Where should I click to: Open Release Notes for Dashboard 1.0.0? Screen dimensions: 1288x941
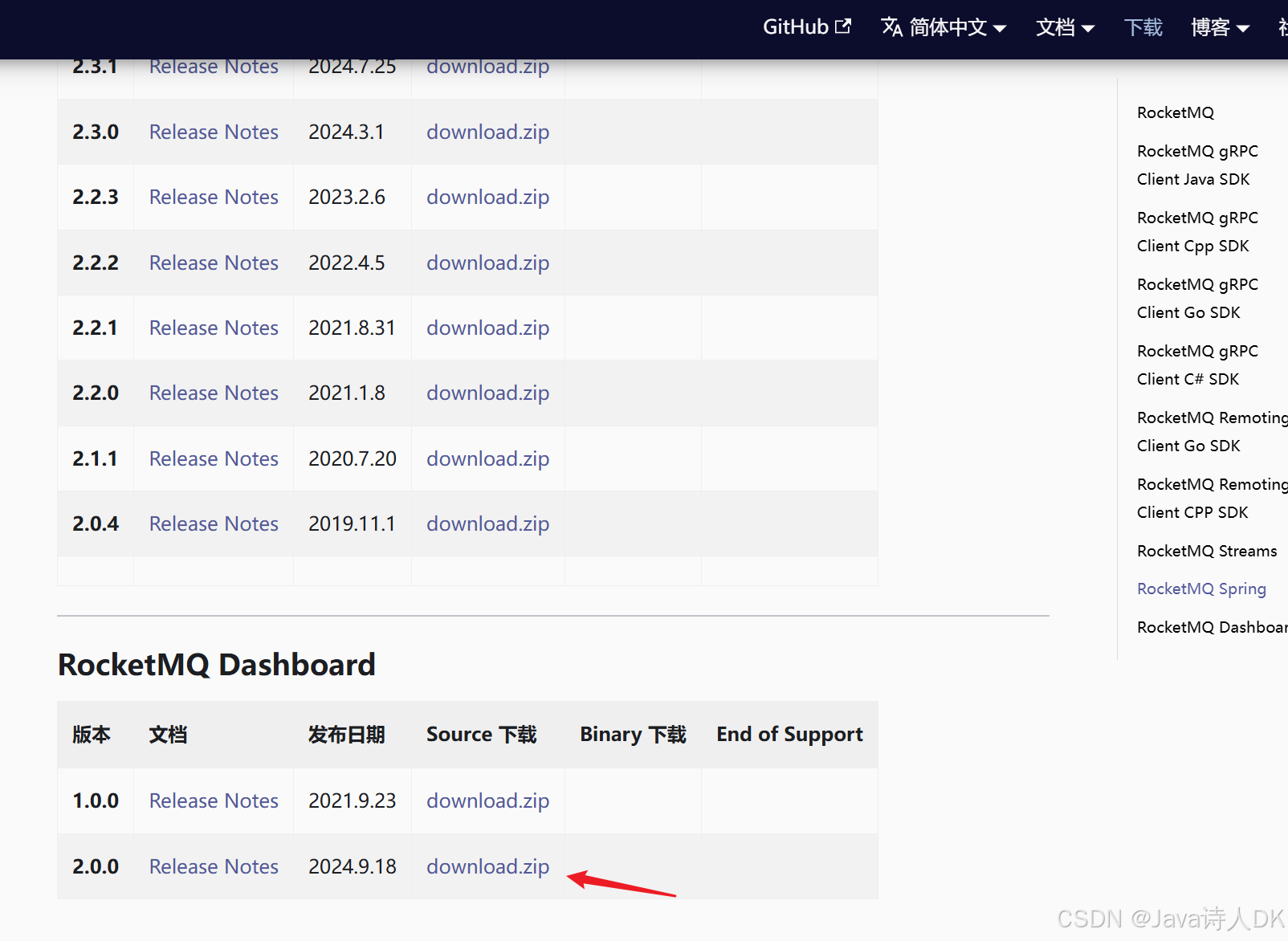[x=213, y=800]
